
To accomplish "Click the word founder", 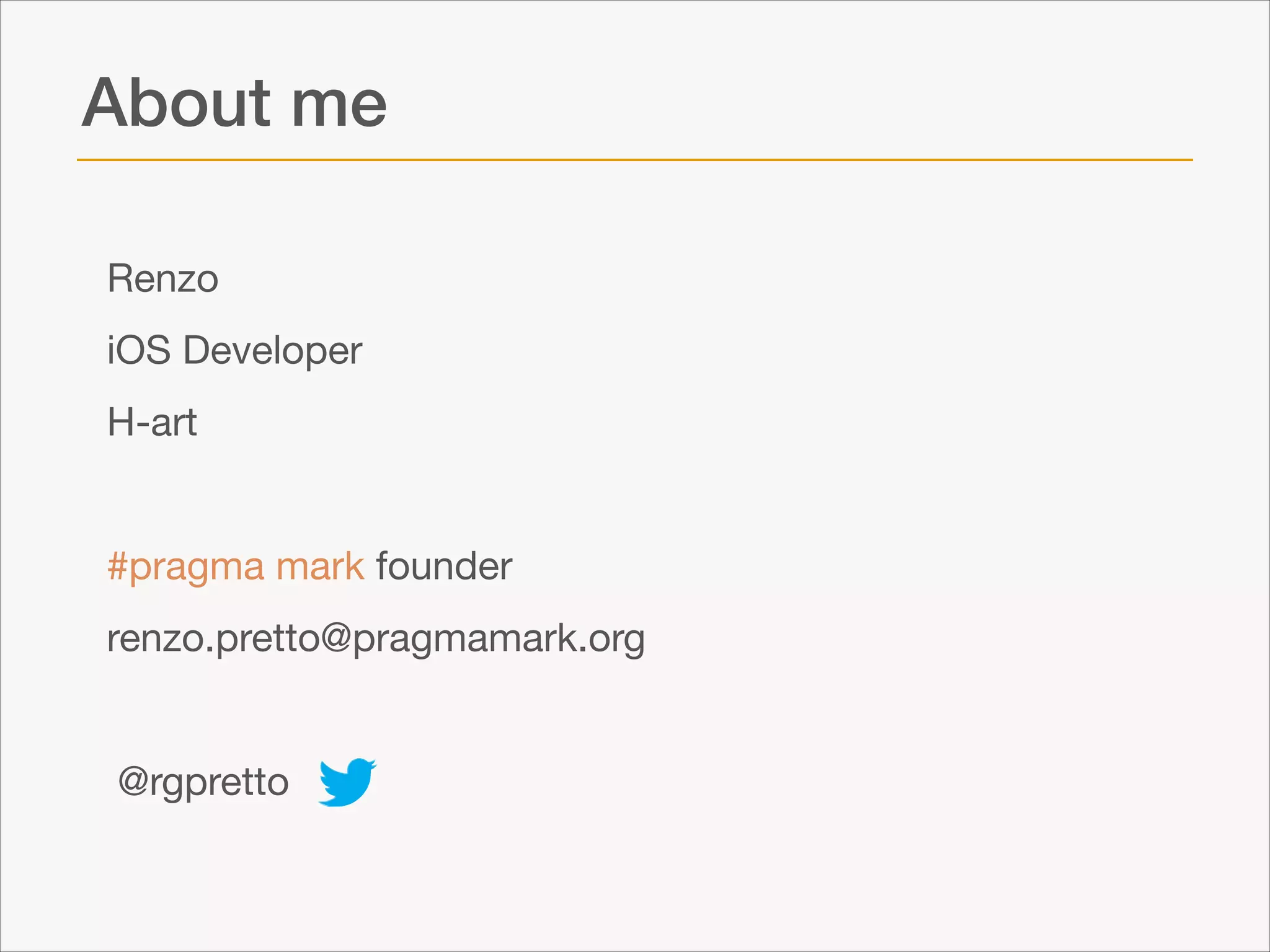I will [x=444, y=566].
